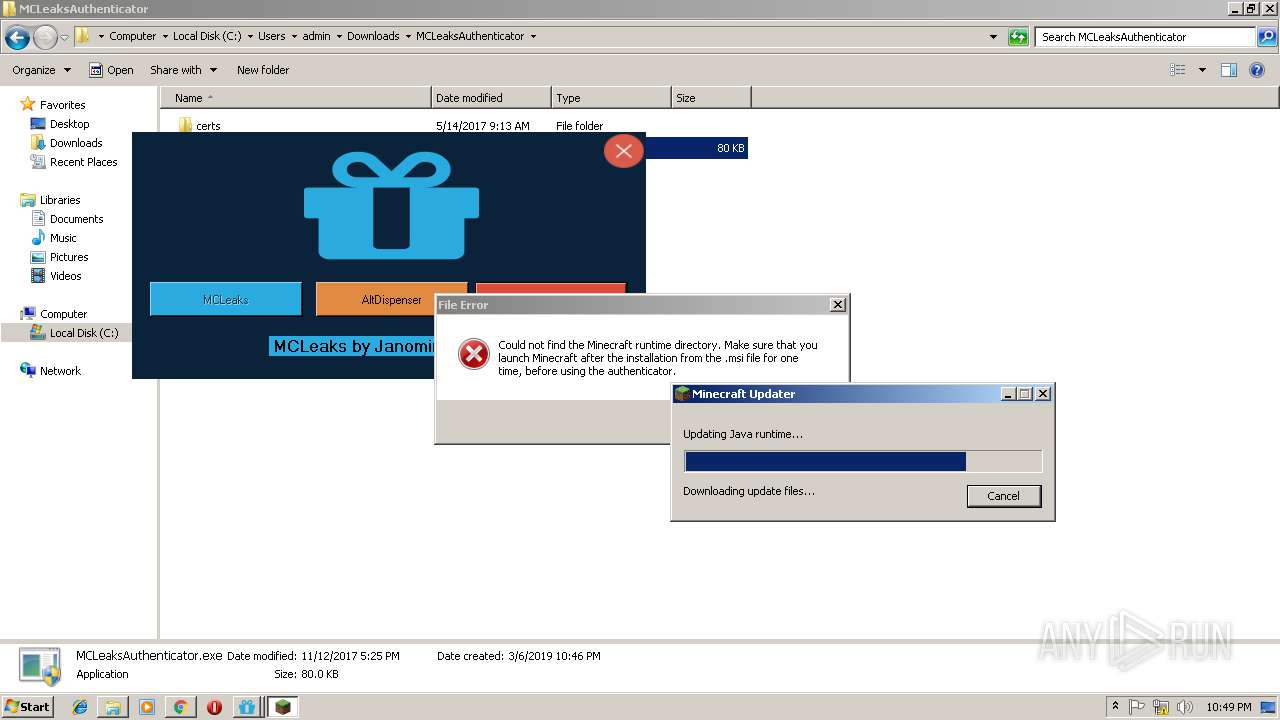
Task: Click the certs folder icon
Action: (x=184, y=125)
